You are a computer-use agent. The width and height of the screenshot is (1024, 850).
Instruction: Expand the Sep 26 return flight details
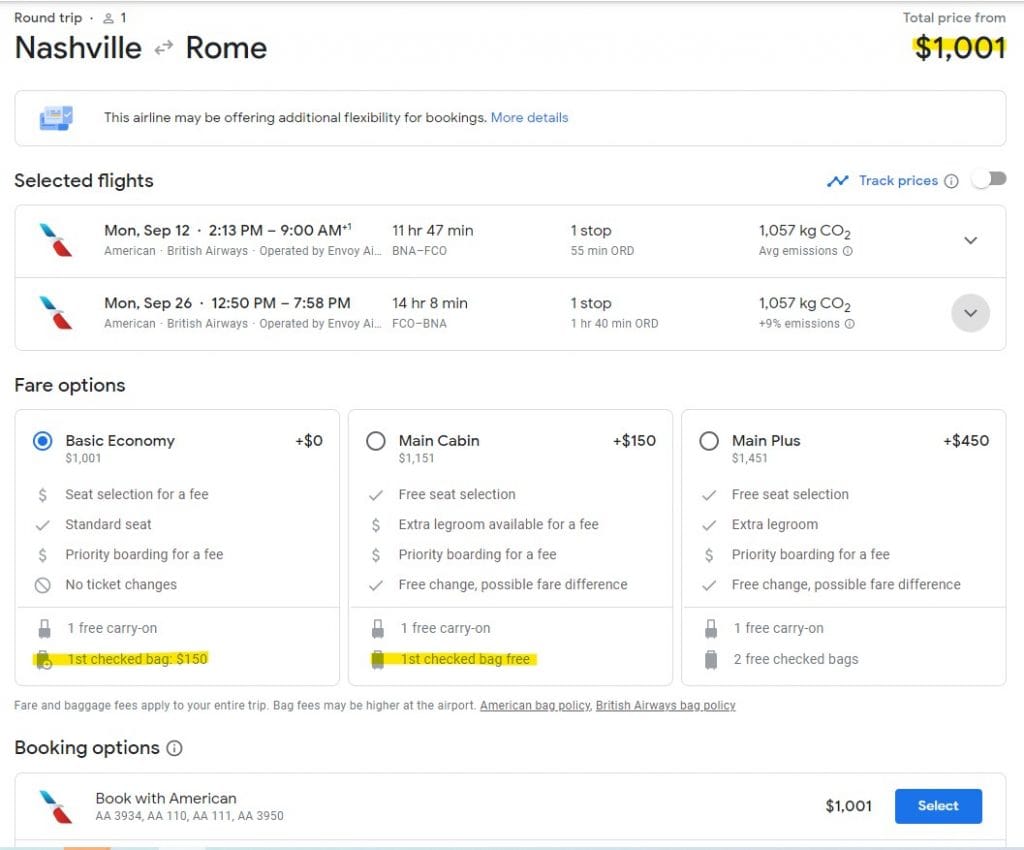click(970, 313)
